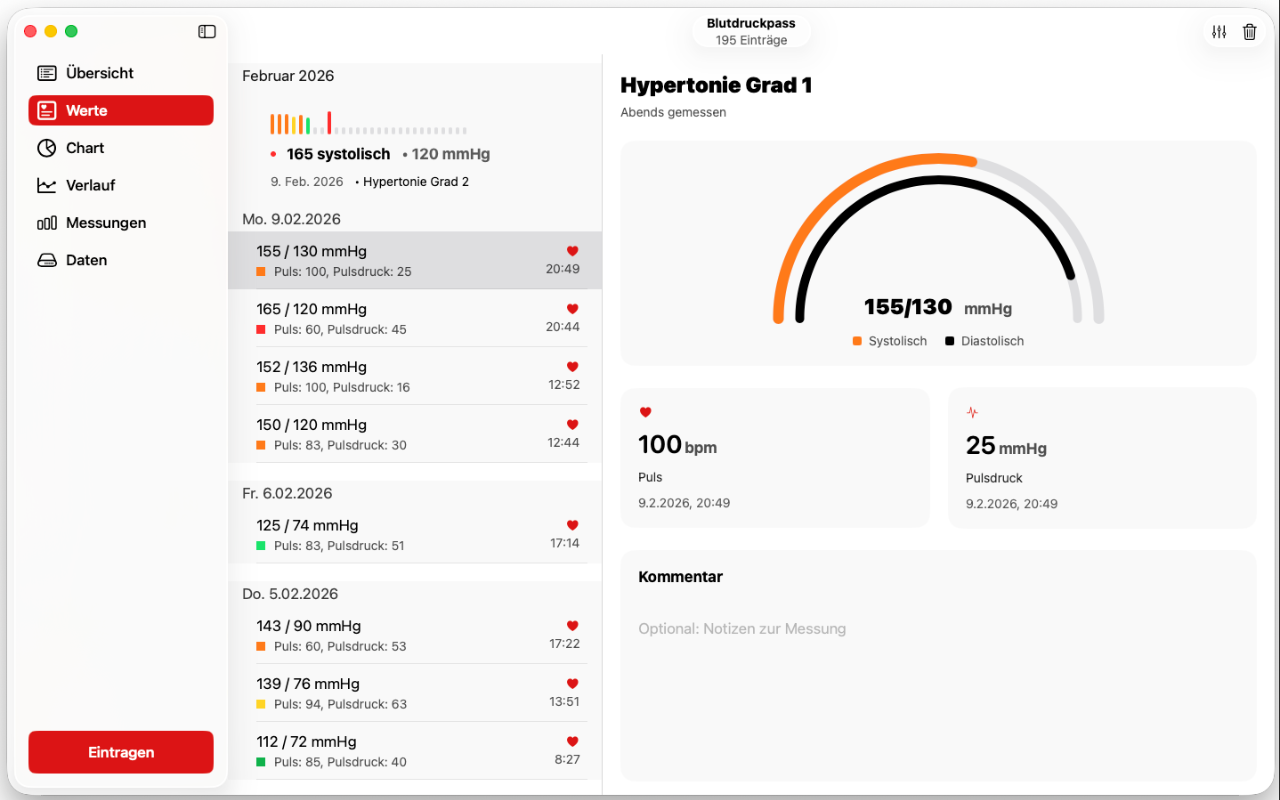Click the semicircular blood pressure gauge

coord(938,240)
